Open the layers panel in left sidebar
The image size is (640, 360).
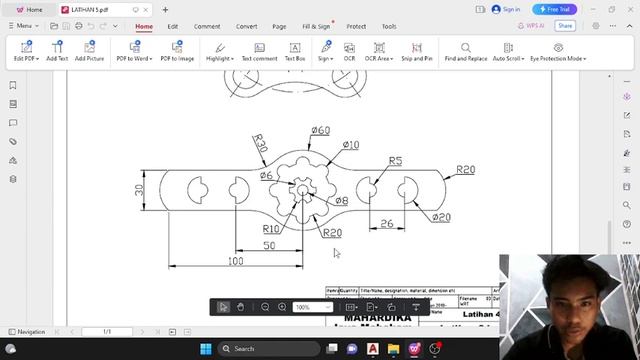click(13, 179)
